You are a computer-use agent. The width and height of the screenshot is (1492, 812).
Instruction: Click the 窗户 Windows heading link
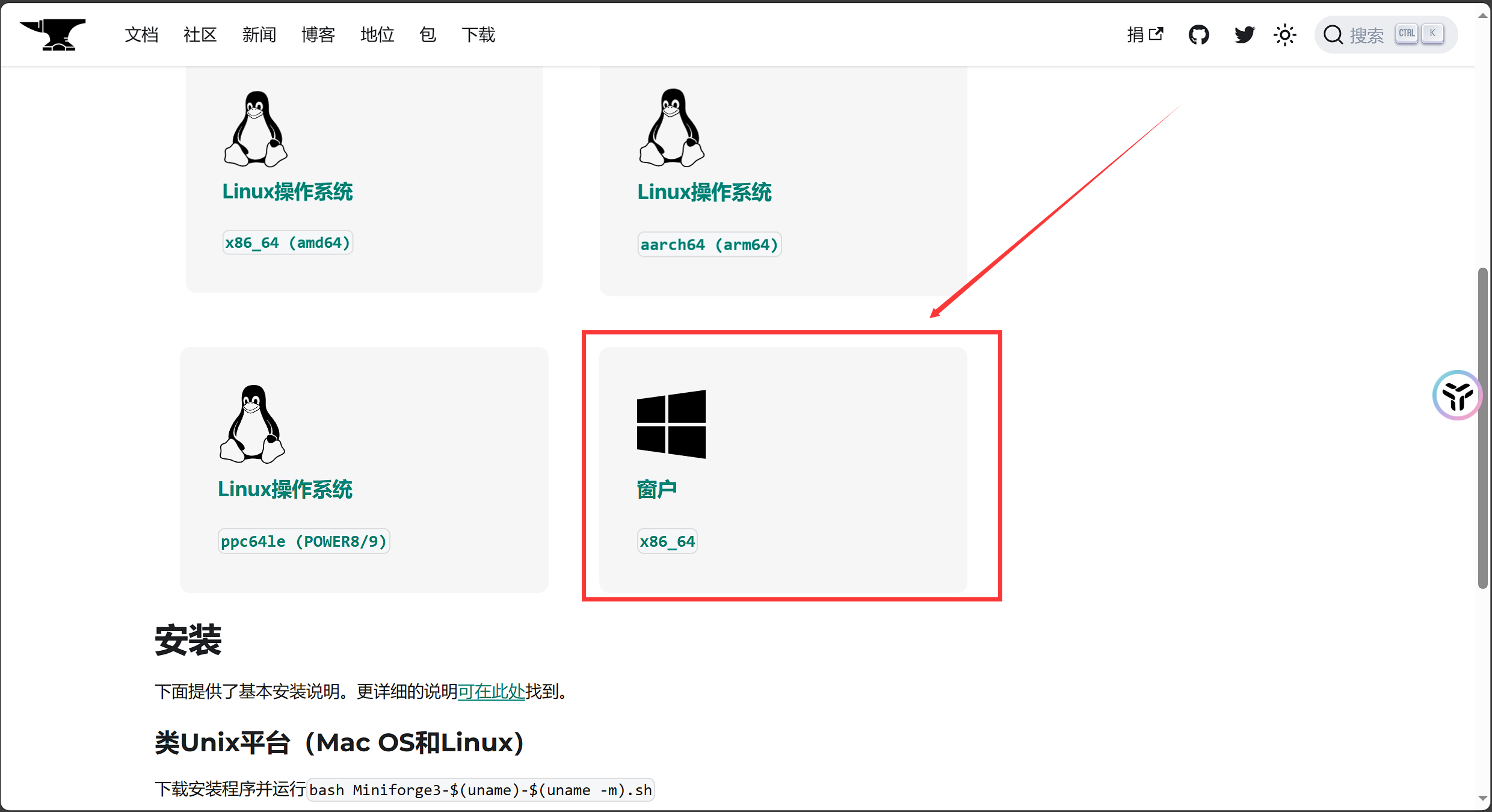coord(657,490)
